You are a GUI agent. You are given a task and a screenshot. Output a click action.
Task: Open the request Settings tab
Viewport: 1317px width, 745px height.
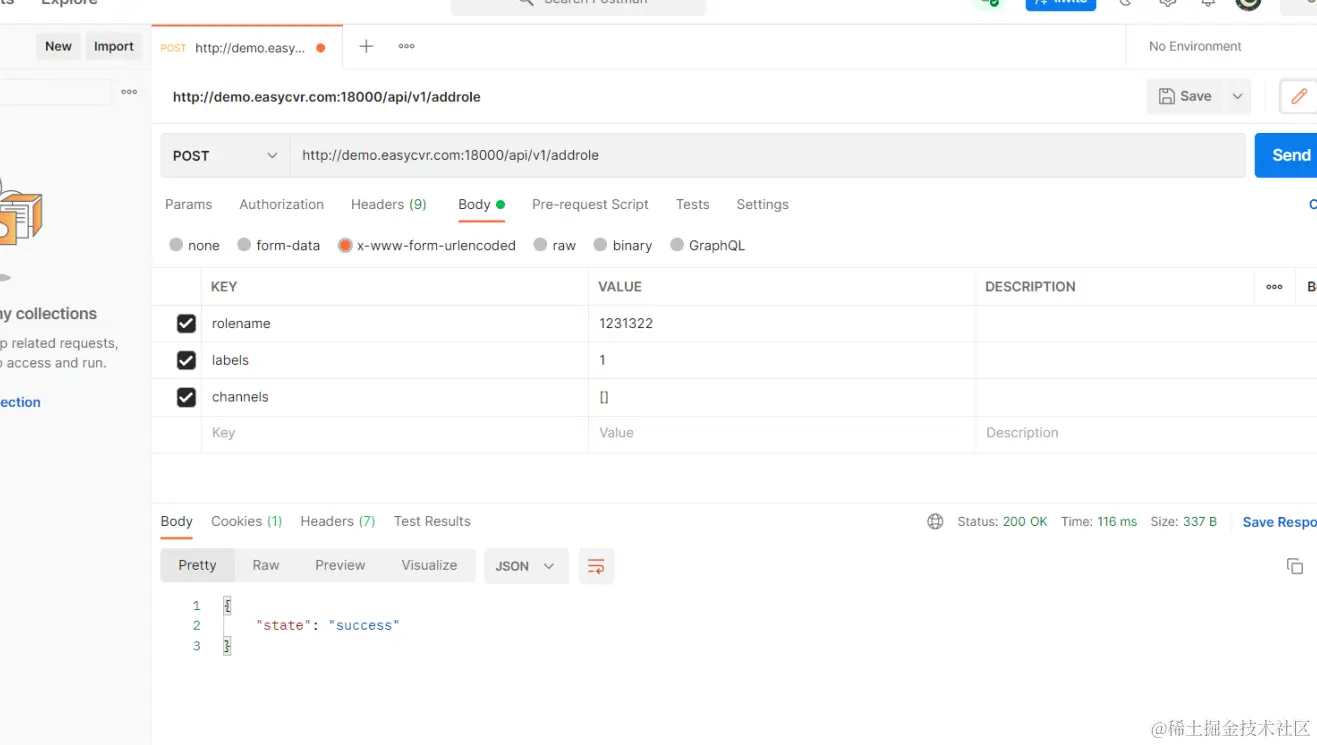pyautogui.click(x=762, y=204)
